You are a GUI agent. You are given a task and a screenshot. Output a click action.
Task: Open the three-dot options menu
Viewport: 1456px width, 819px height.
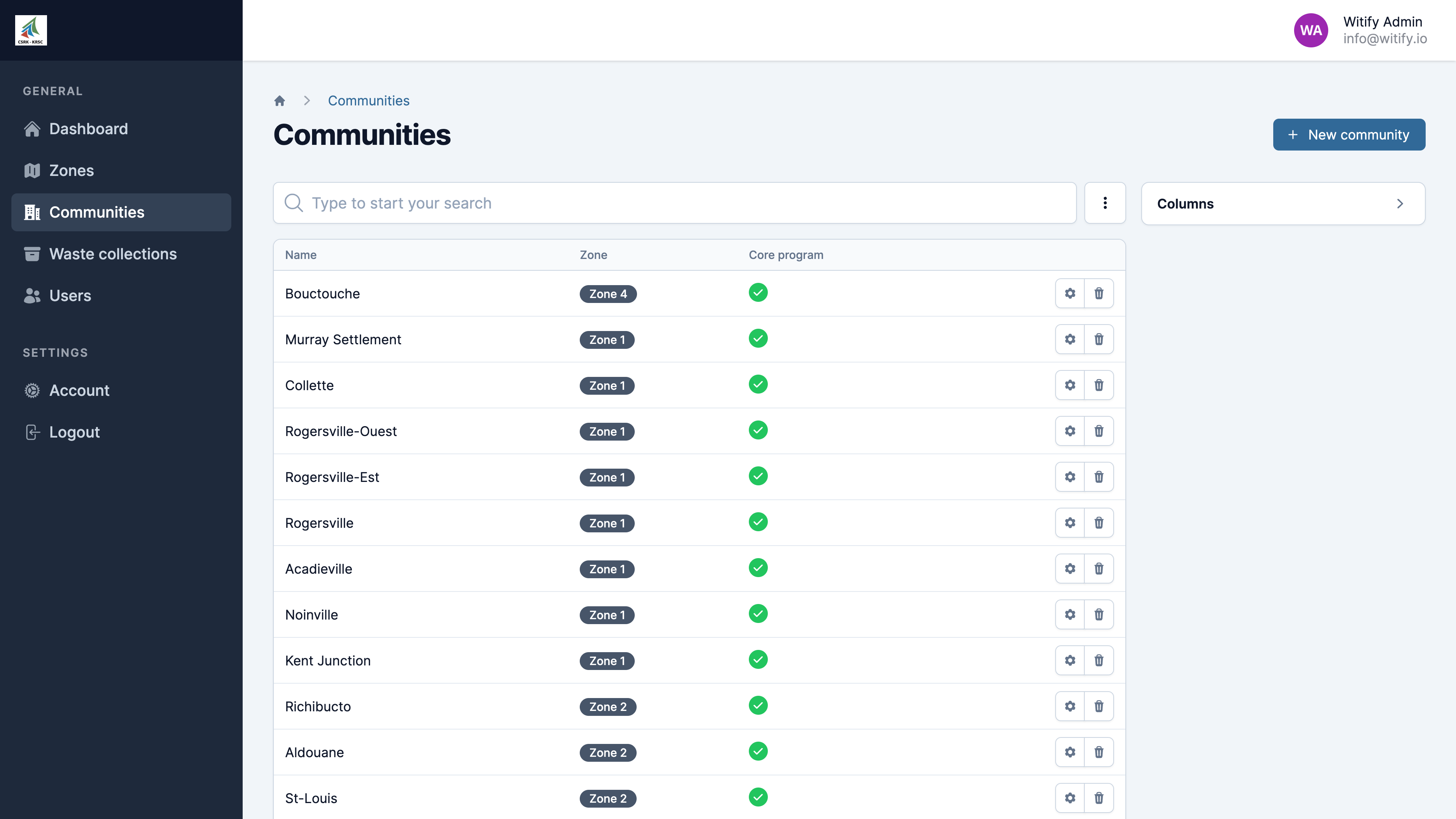click(1105, 203)
